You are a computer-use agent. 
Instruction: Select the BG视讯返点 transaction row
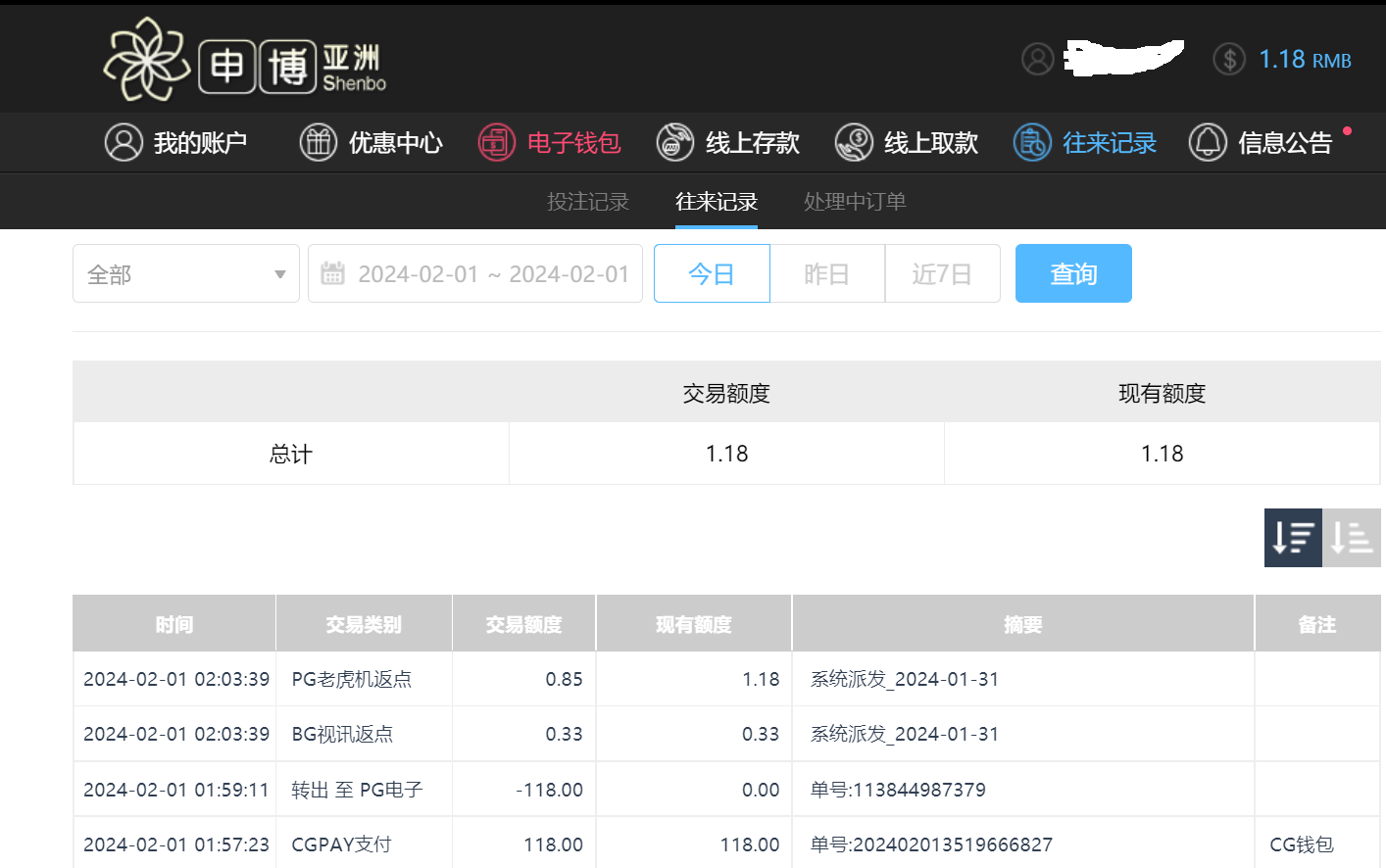tap(726, 734)
